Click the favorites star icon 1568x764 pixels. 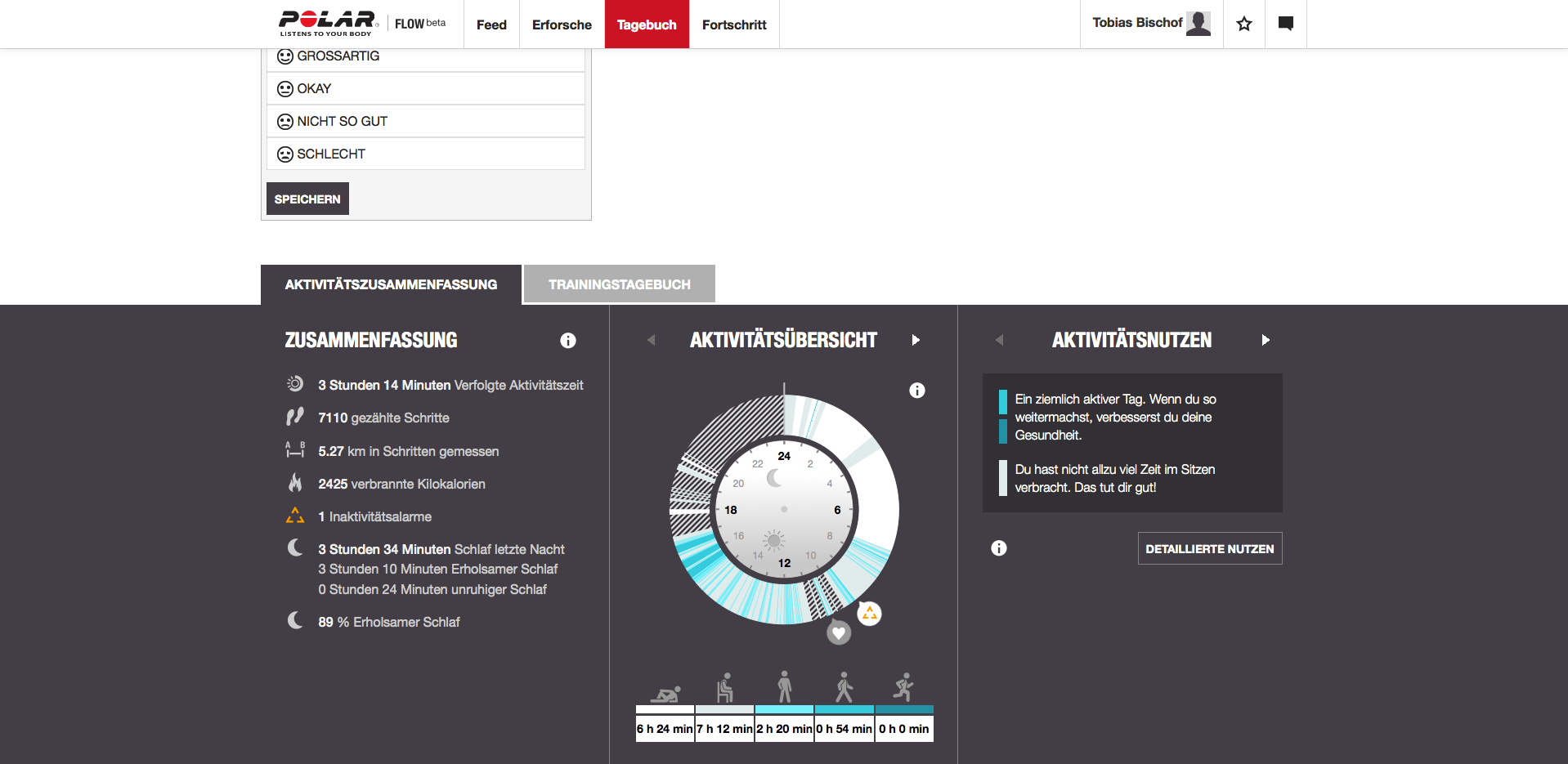1243,25
